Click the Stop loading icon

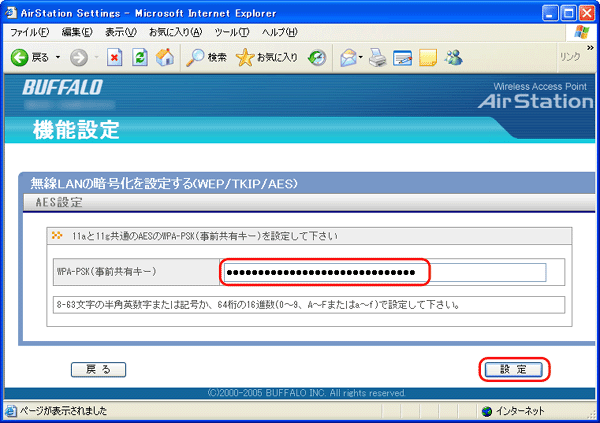(116, 57)
